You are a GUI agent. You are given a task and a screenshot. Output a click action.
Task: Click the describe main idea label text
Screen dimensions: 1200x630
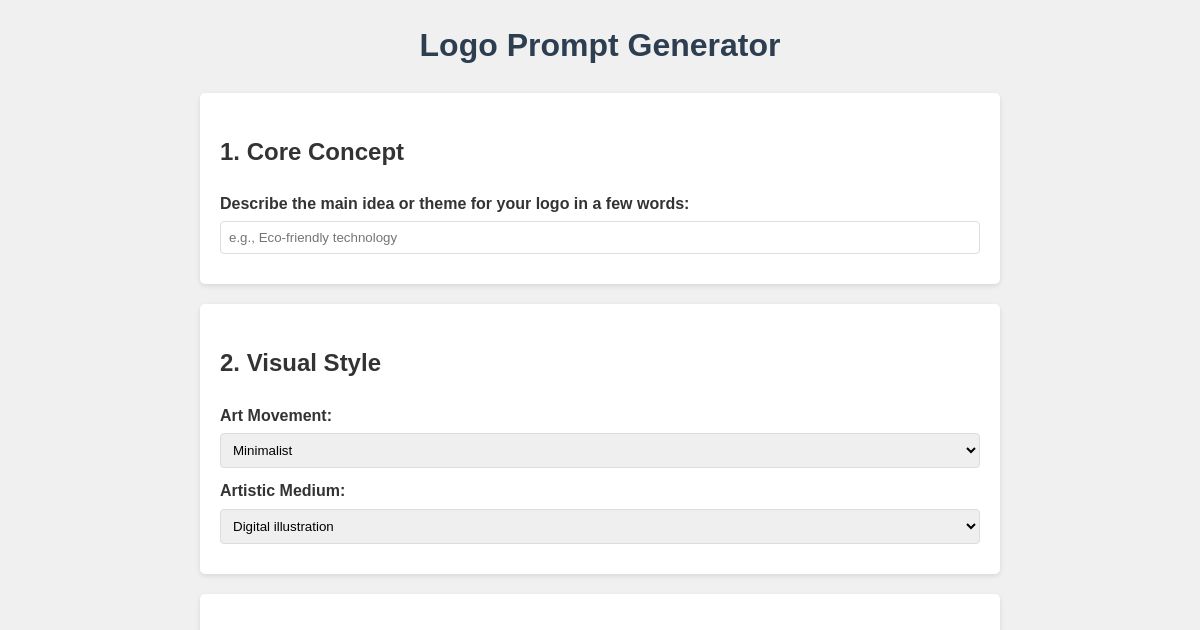[455, 204]
